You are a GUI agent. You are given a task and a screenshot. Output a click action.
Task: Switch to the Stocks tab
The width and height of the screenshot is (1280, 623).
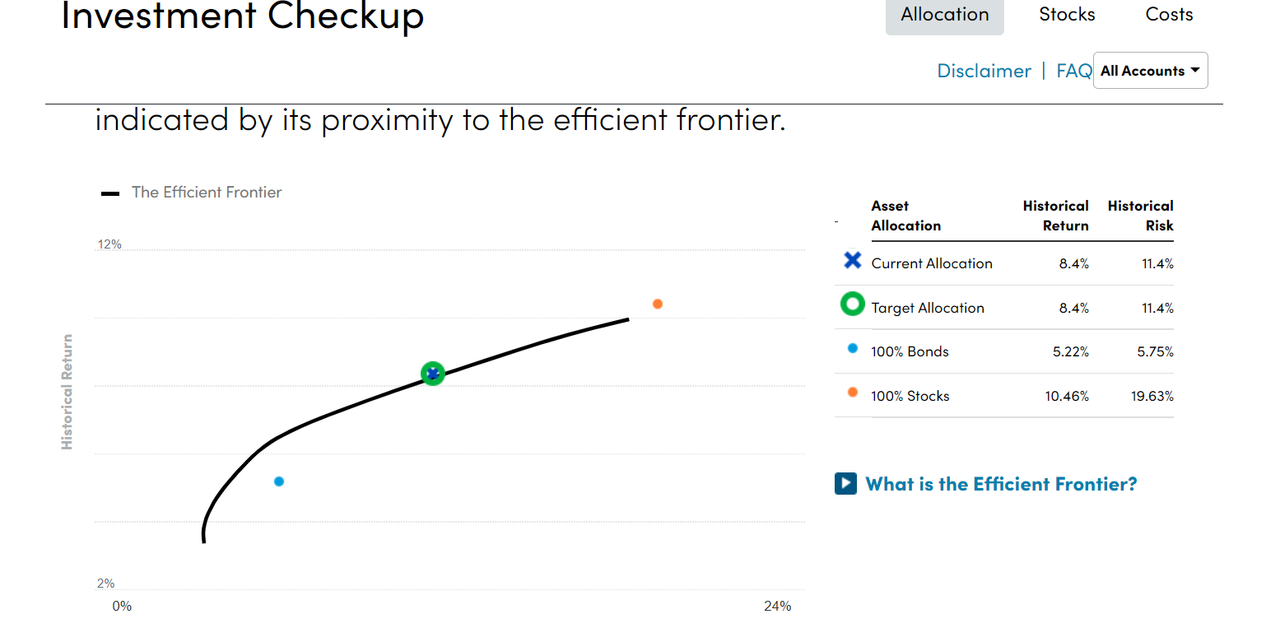[1067, 14]
